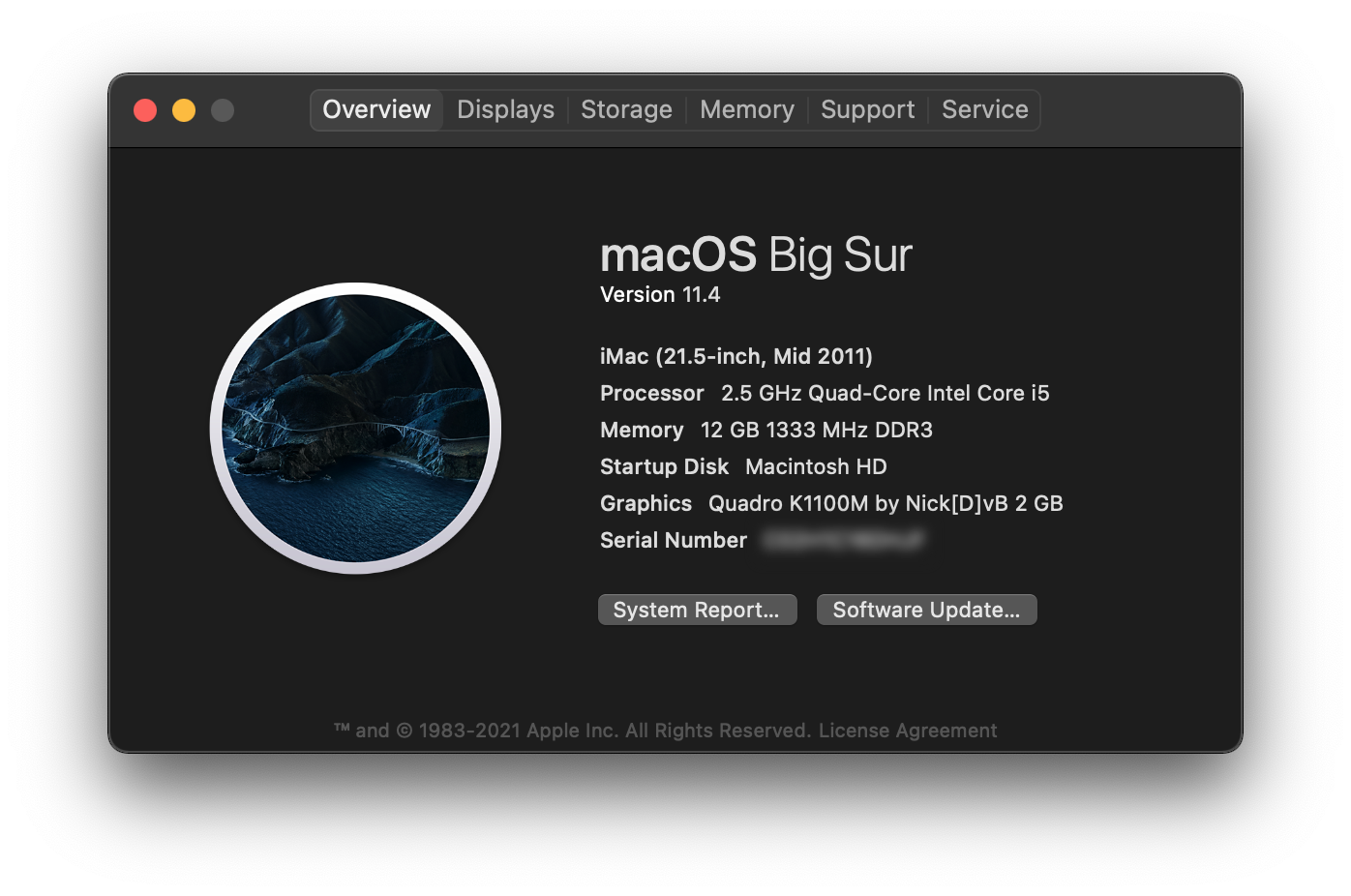The height and width of the screenshot is (896, 1351).
Task: Open the Storage tab
Action: [x=626, y=109]
